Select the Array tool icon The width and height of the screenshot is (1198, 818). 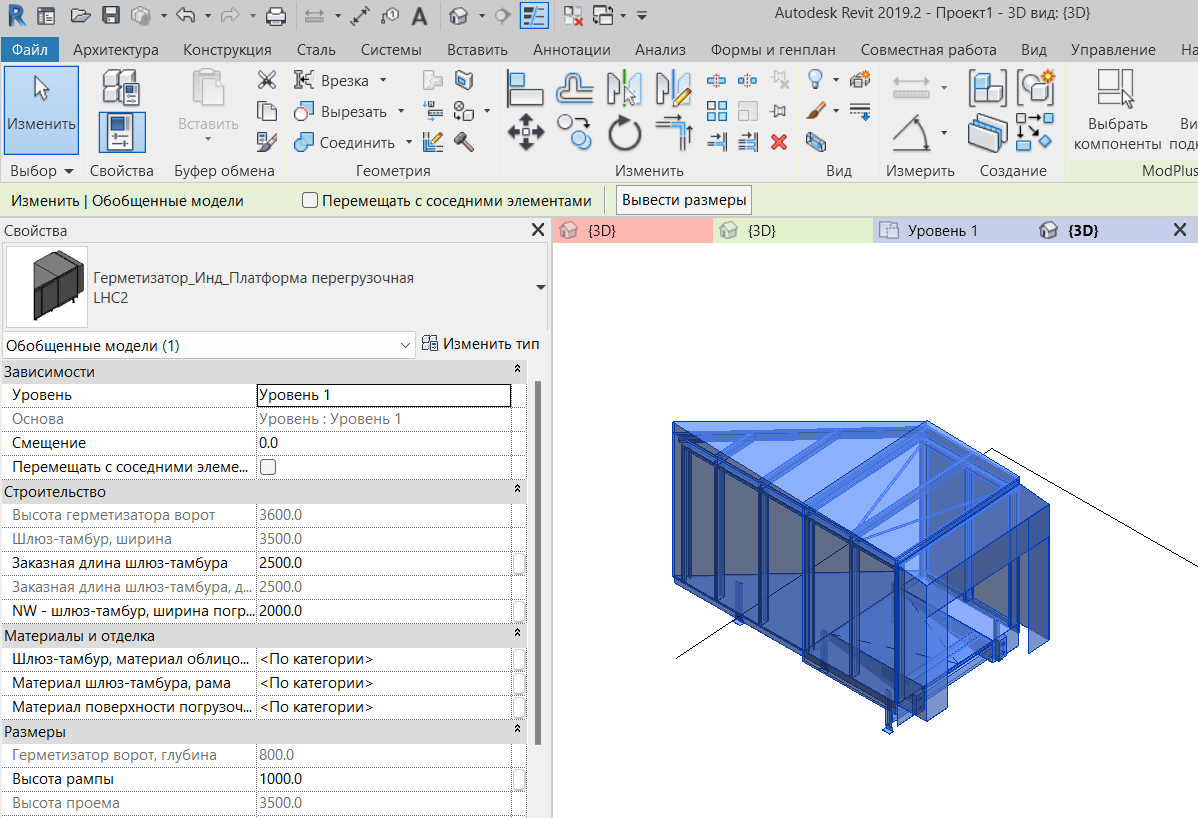717,111
